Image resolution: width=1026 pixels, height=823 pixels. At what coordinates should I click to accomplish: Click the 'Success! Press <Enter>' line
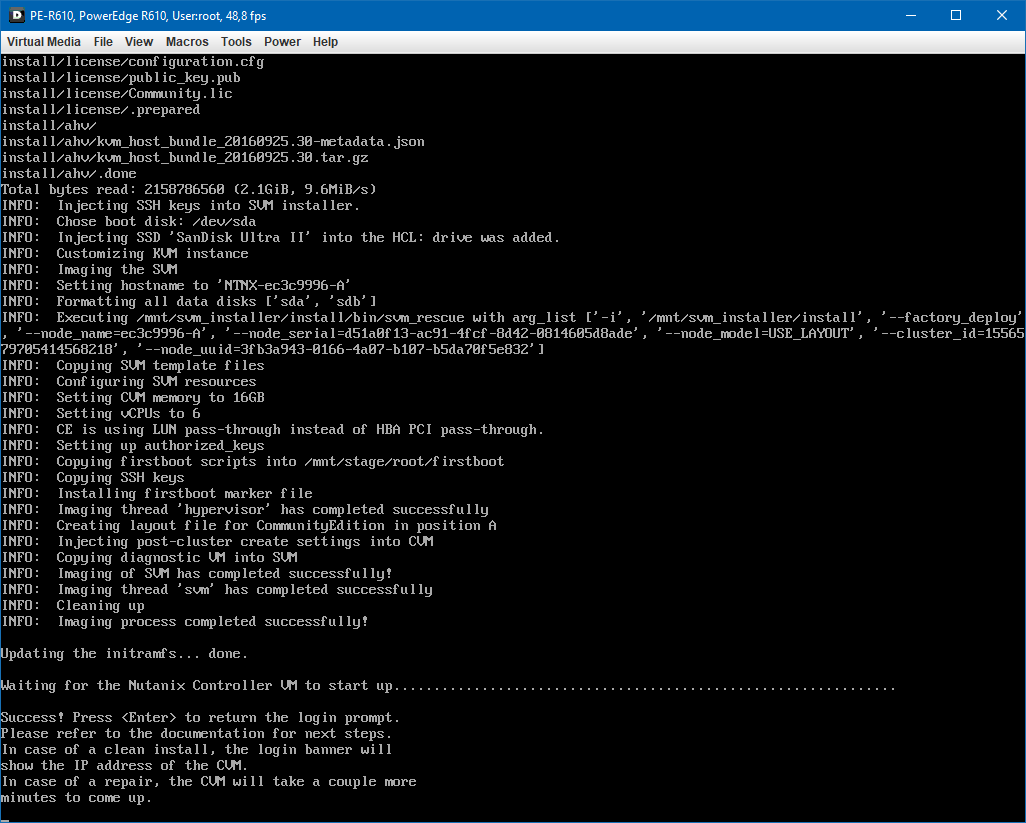[200, 718]
